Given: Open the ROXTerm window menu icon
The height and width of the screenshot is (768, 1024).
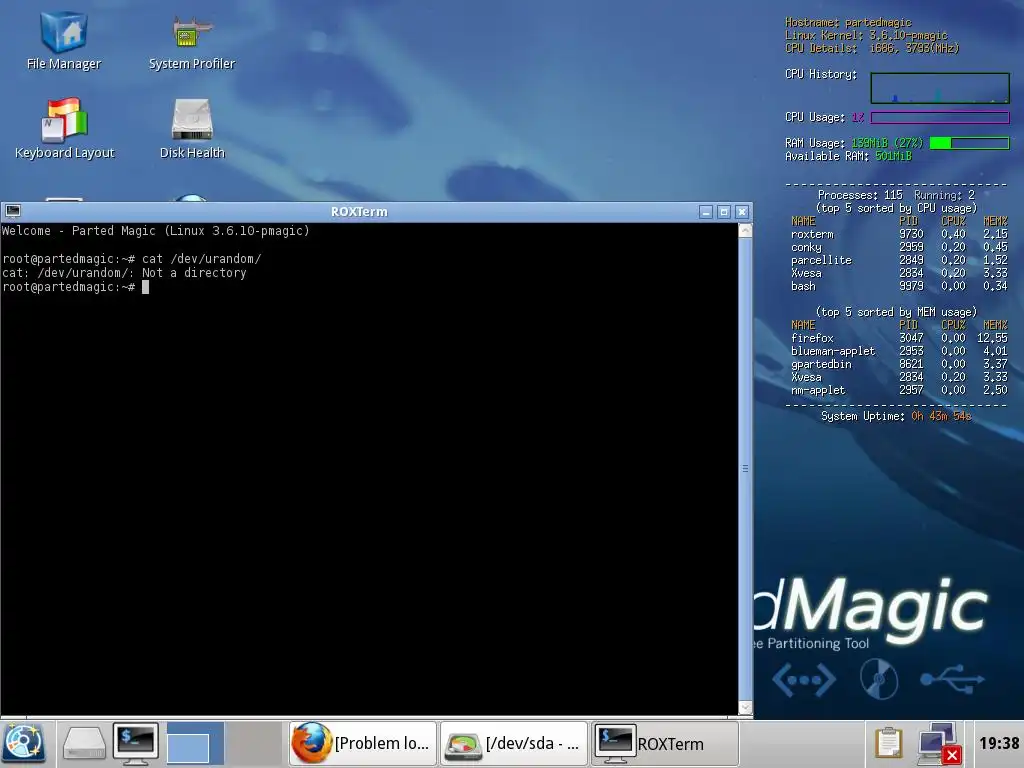Looking at the screenshot, I should tap(13, 211).
